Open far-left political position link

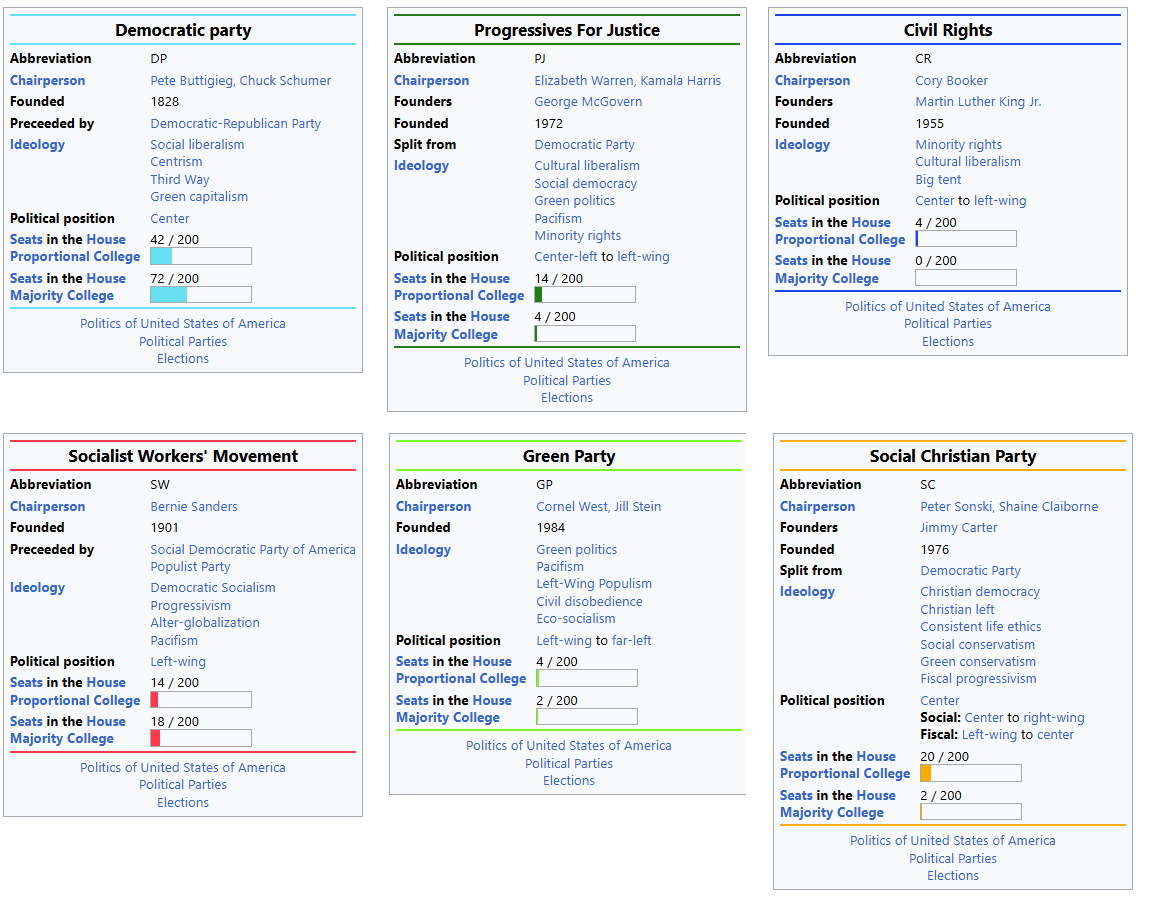pyautogui.click(x=631, y=641)
